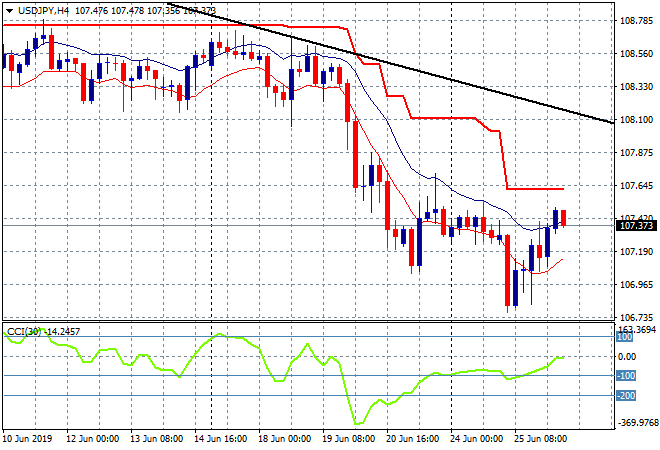Click the 107.875 price scale value

pyautogui.click(x=637, y=153)
